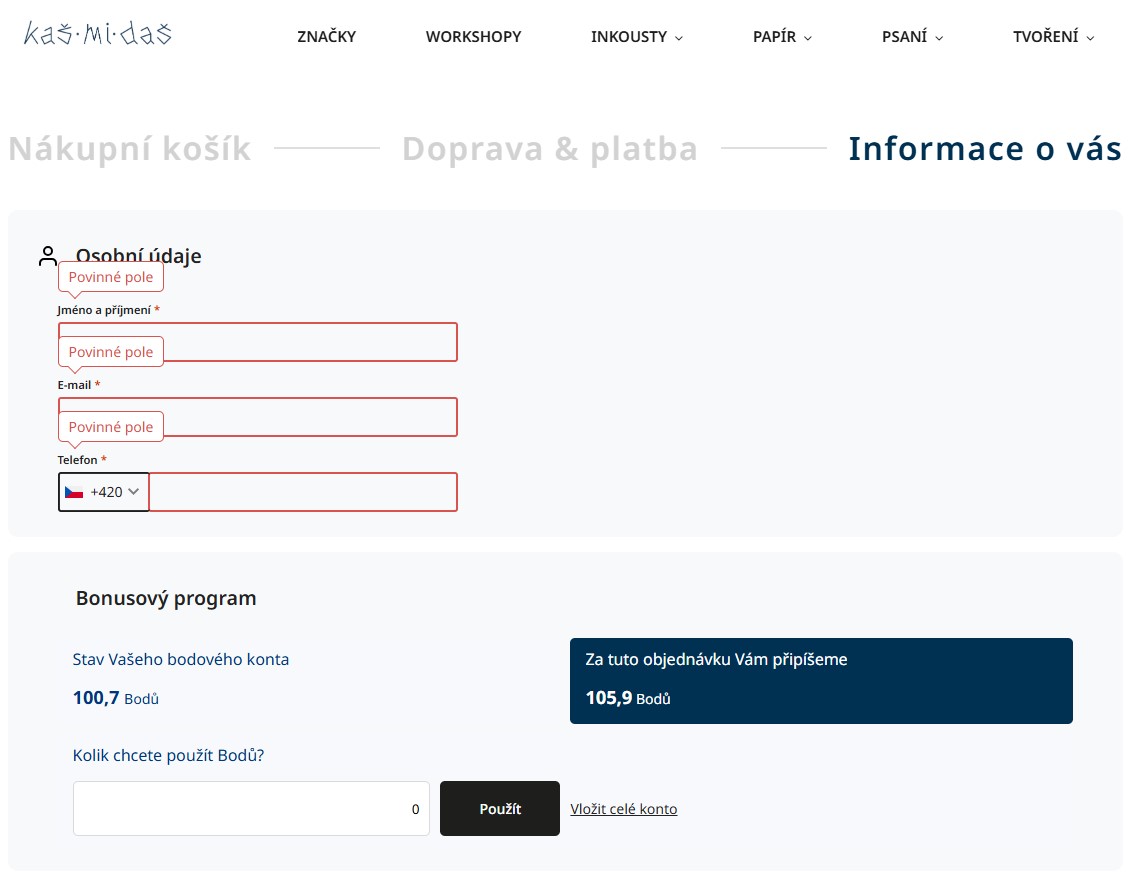Focus the Telefon number field
The image size is (1131, 874).
click(x=303, y=492)
